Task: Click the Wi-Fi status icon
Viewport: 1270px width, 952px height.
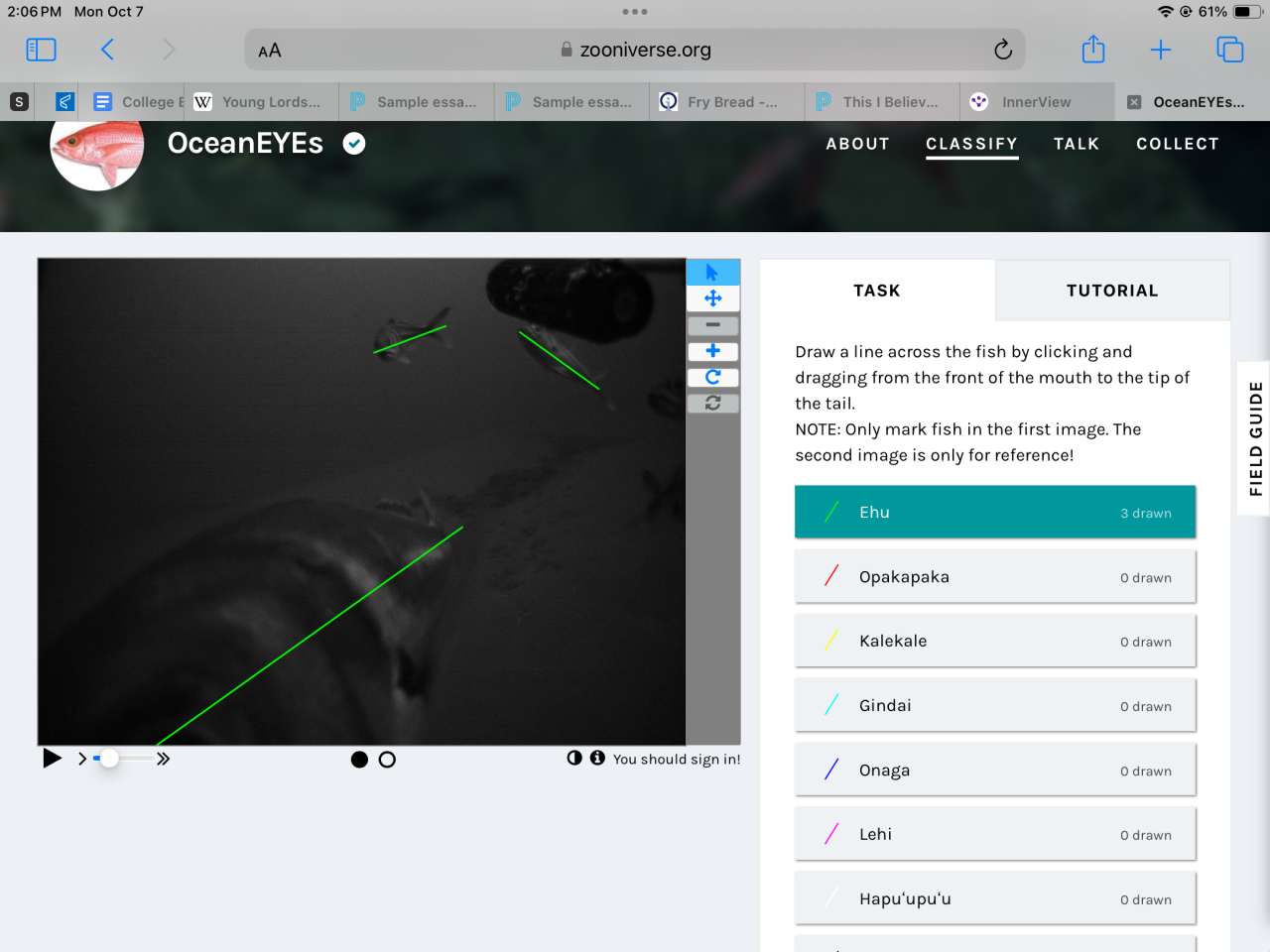Action: point(1165,12)
